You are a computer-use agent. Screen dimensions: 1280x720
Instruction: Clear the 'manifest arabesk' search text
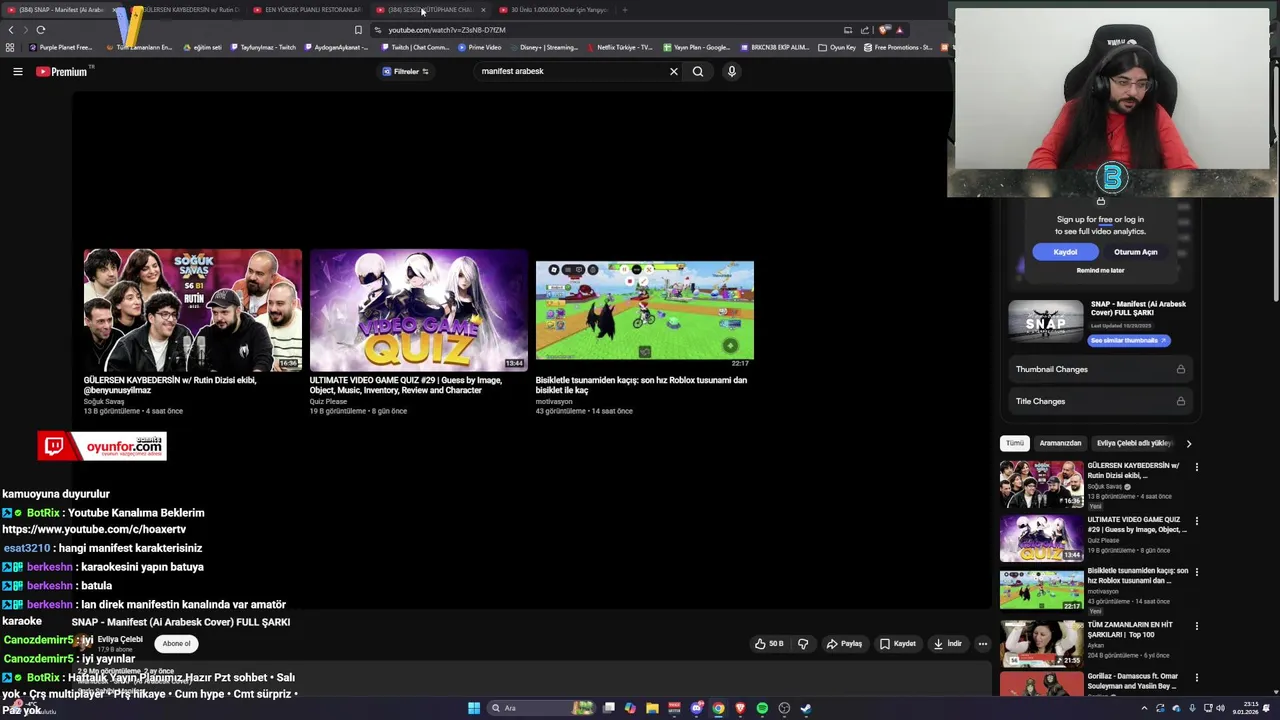point(673,71)
